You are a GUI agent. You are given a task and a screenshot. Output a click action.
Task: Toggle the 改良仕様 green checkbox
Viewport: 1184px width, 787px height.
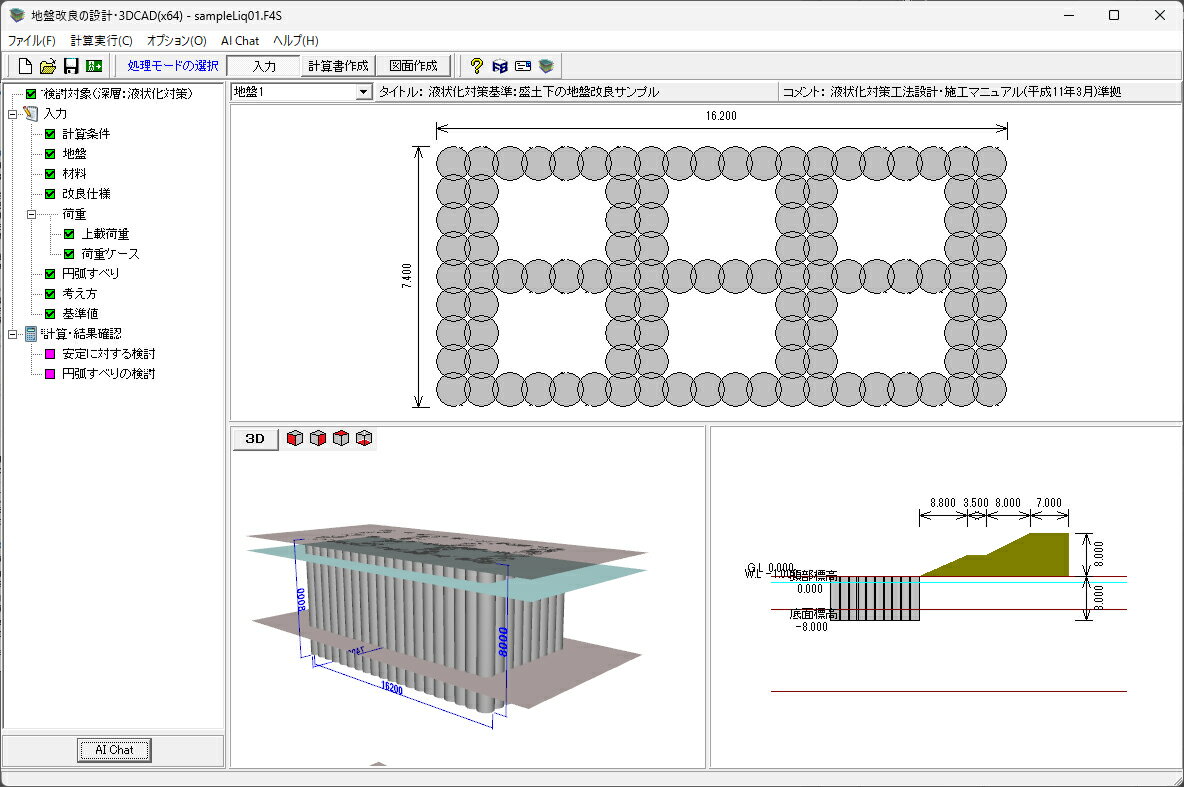[50, 194]
